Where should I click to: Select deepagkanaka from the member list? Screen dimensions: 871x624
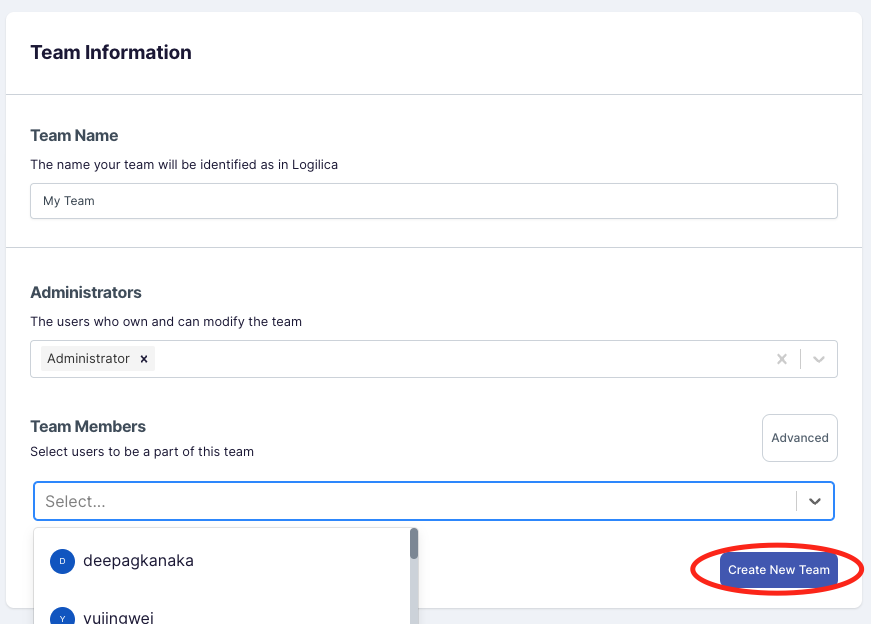click(138, 561)
